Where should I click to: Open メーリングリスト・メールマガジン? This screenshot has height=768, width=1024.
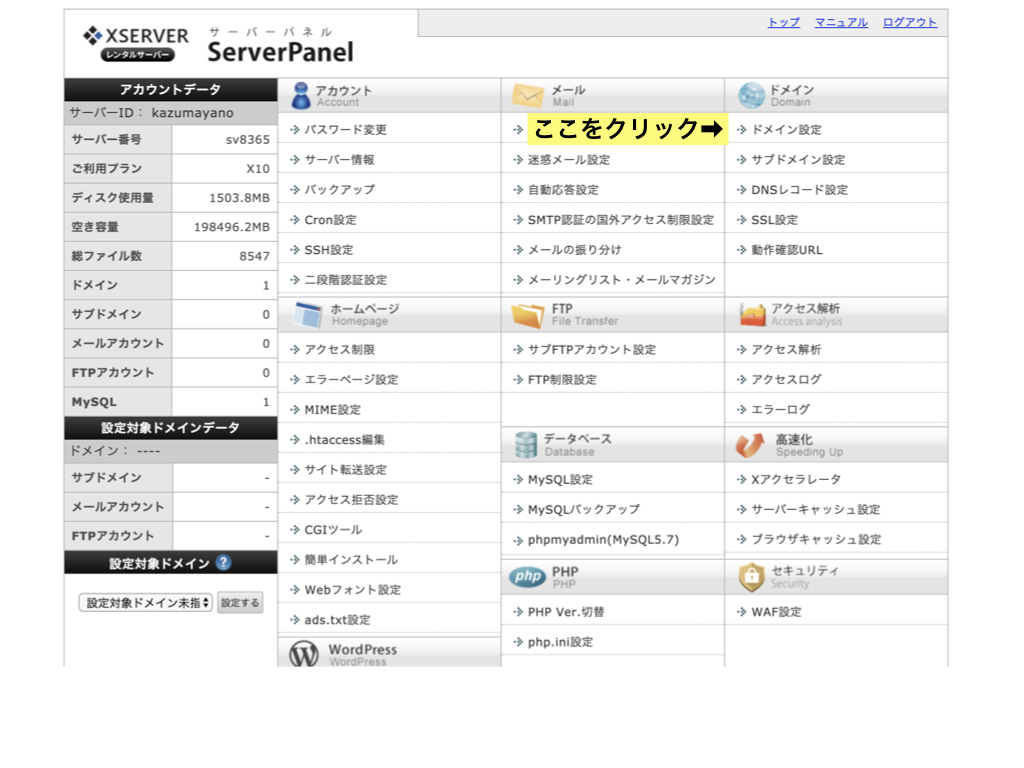point(622,280)
